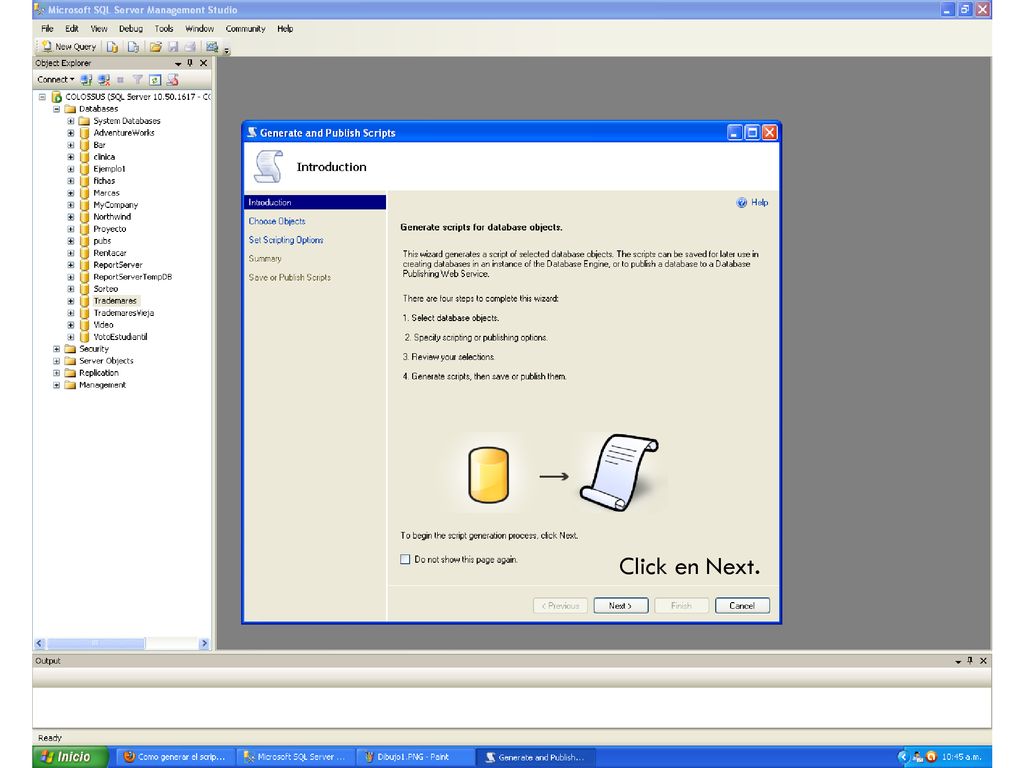The image size is (1024, 768).
Task: Close the Object Explorer panel
Action: (204, 63)
